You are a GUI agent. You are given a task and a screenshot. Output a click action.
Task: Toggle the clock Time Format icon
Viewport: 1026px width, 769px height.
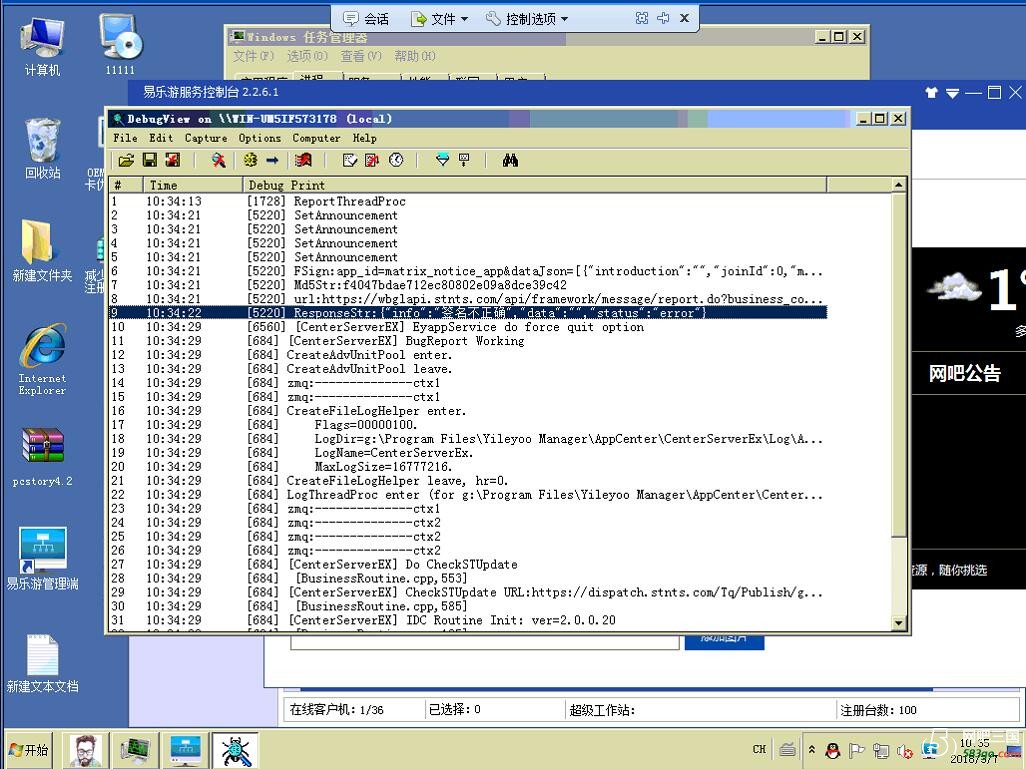click(396, 160)
